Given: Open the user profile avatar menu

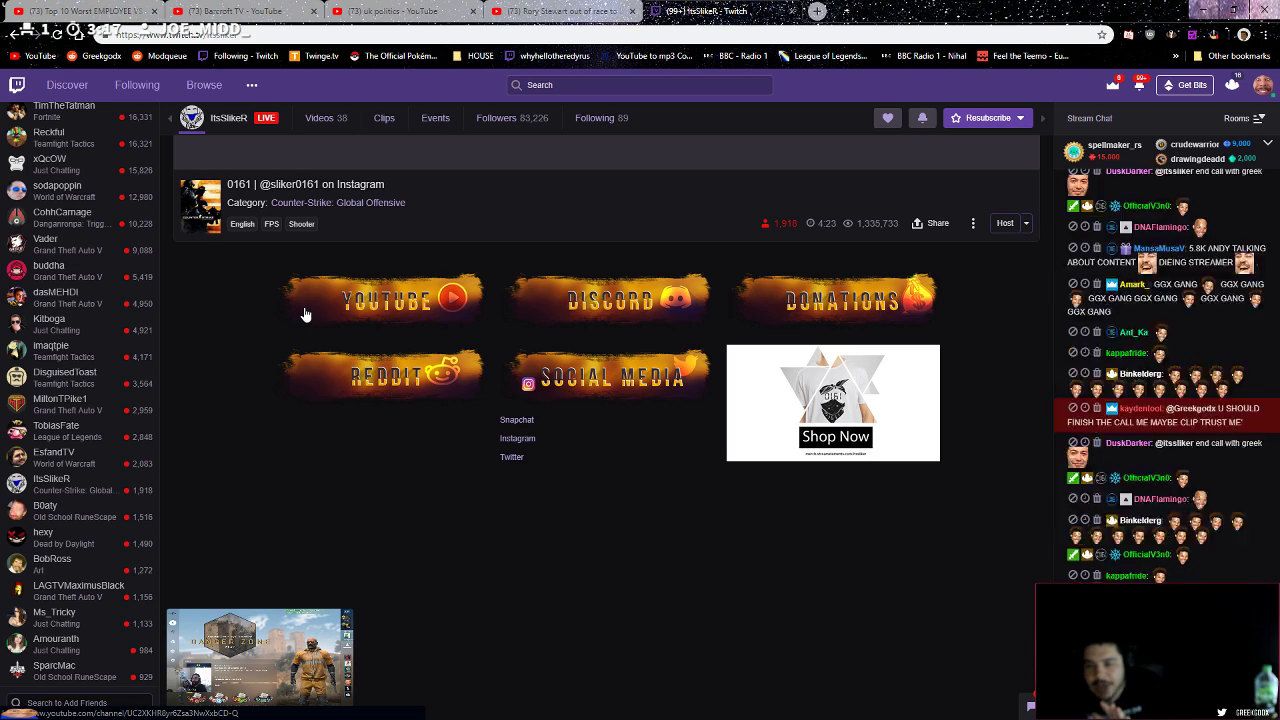Looking at the screenshot, I should (1263, 85).
